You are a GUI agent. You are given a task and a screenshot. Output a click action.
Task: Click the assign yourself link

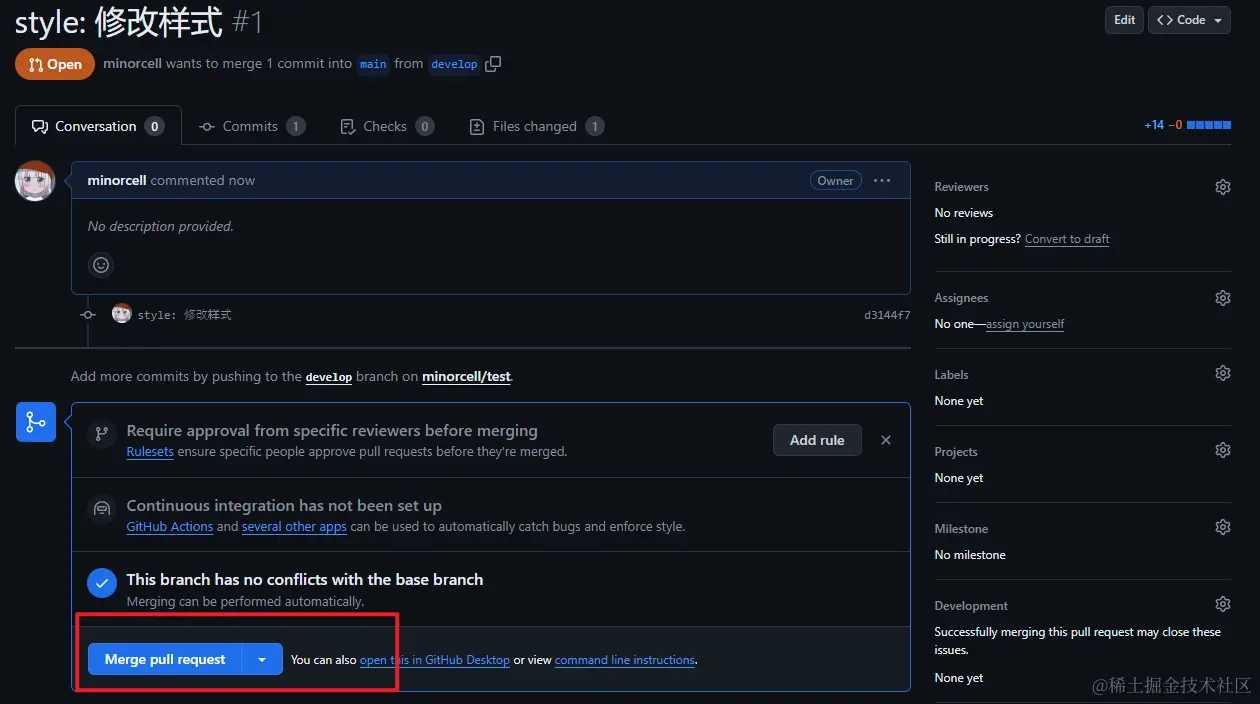coord(1025,324)
